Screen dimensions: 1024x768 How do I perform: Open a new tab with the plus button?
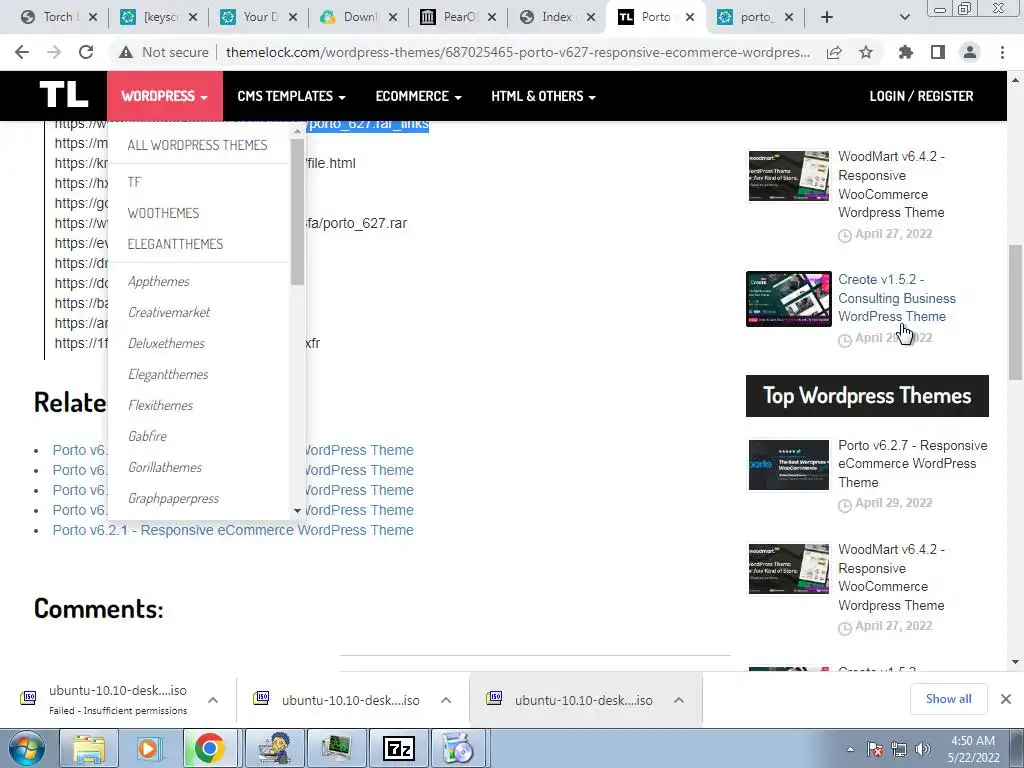point(827,17)
